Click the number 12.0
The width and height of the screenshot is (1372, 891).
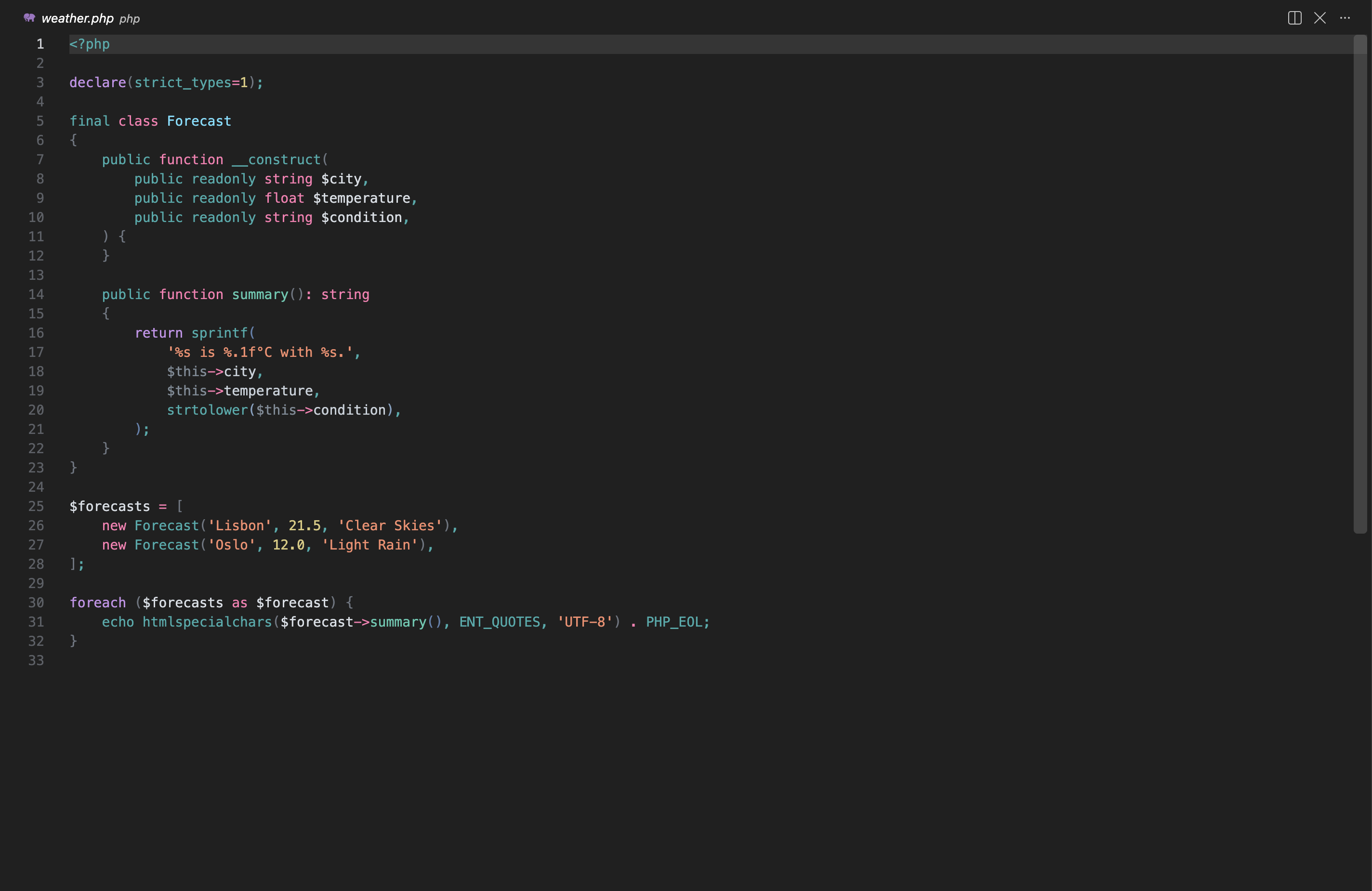pos(288,545)
